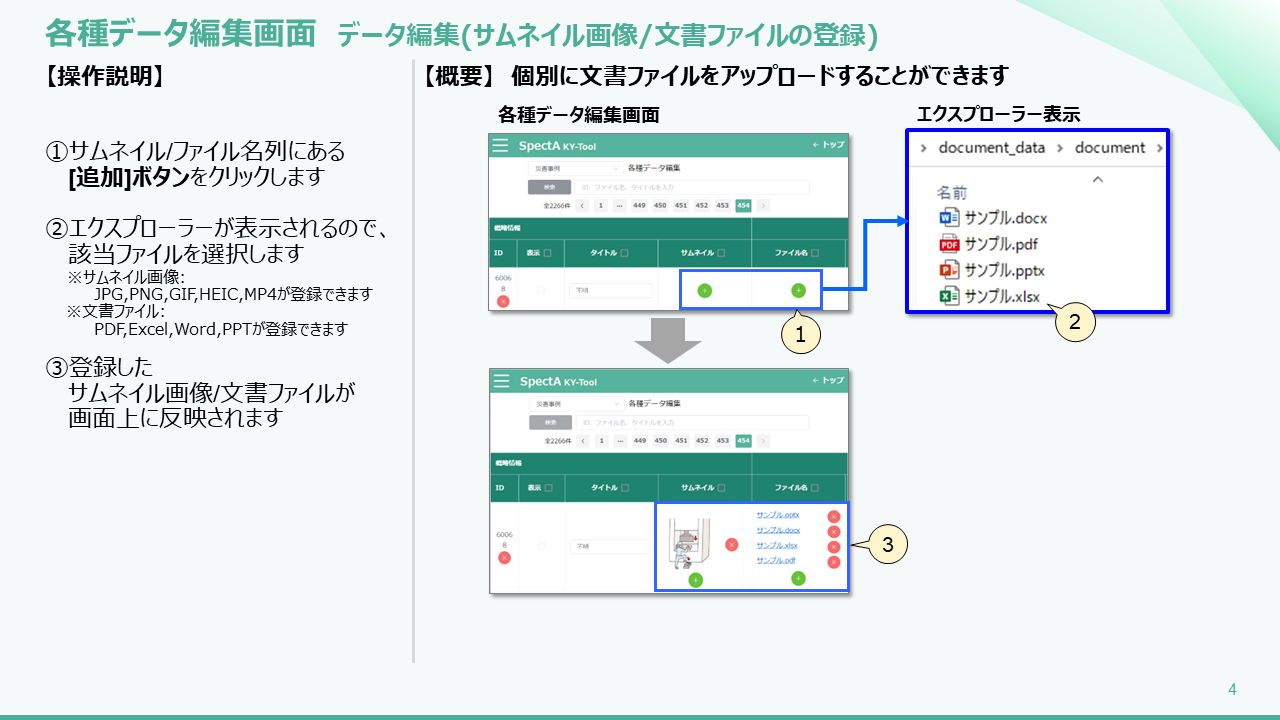Delete サンプル.pptx with its red X button
Image resolution: width=1280 pixels, height=720 pixels.
coord(834,517)
